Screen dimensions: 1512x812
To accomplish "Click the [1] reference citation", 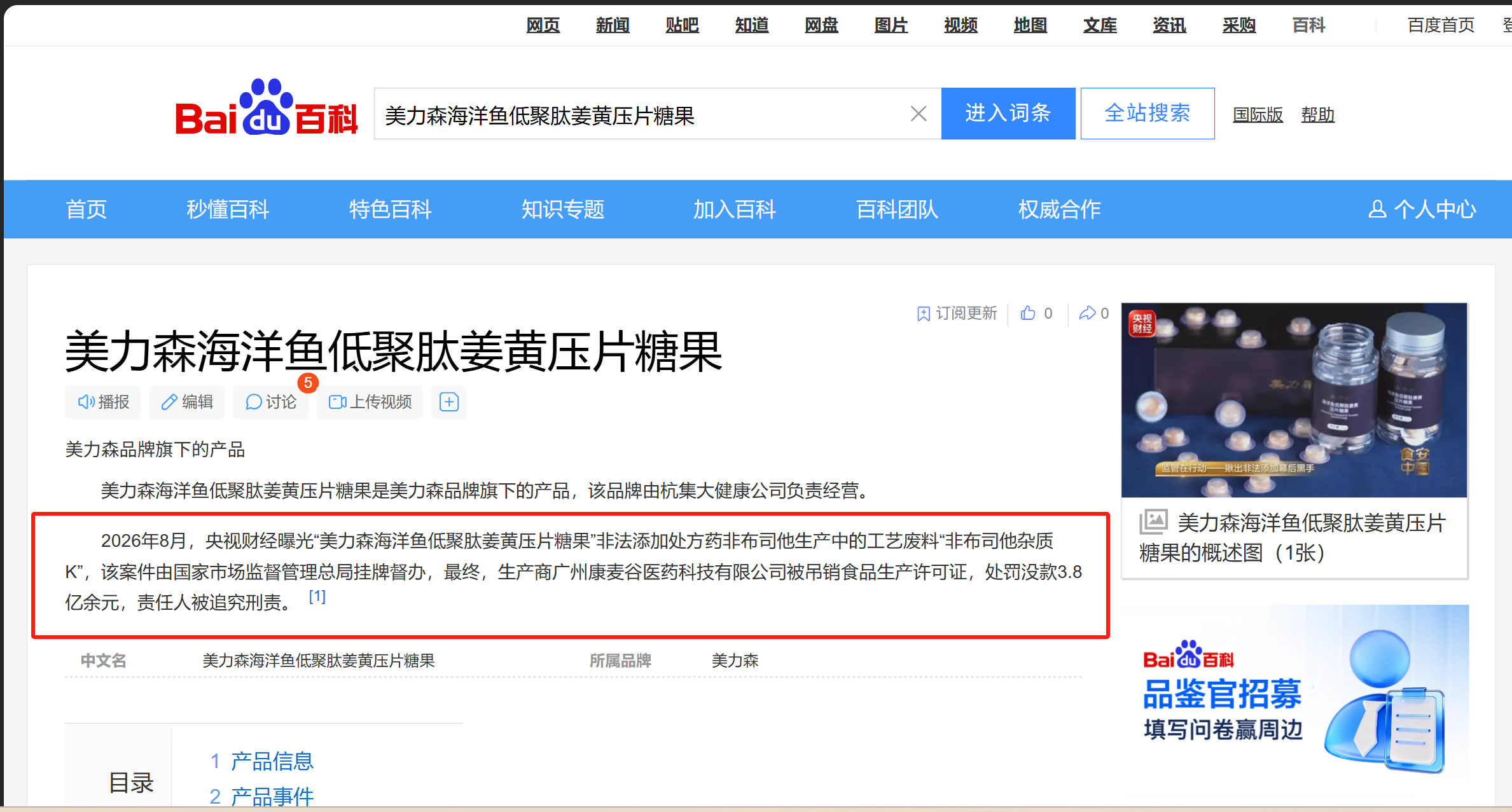I will pos(317,596).
